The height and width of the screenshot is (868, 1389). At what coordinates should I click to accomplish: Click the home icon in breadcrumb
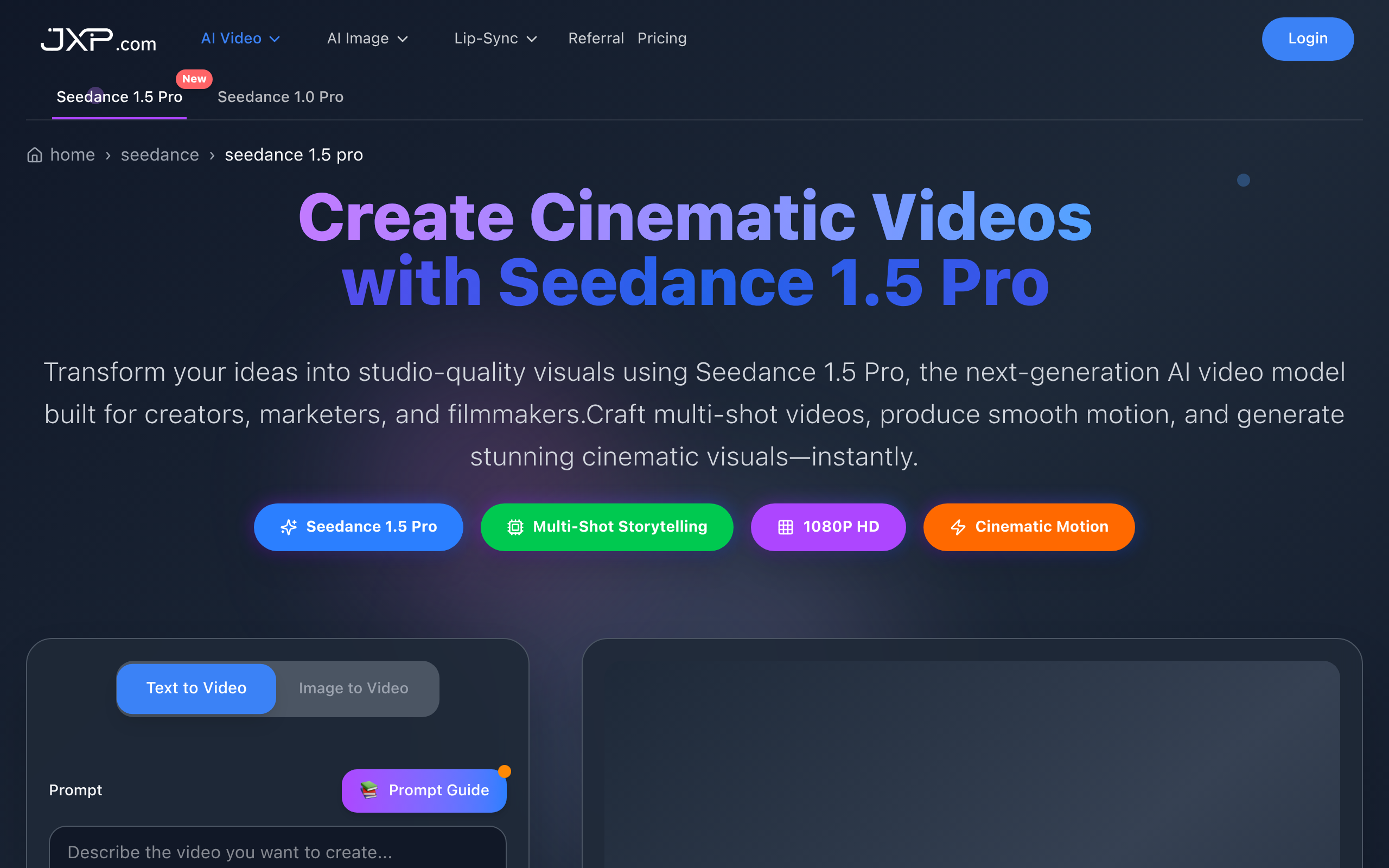pyautogui.click(x=34, y=155)
